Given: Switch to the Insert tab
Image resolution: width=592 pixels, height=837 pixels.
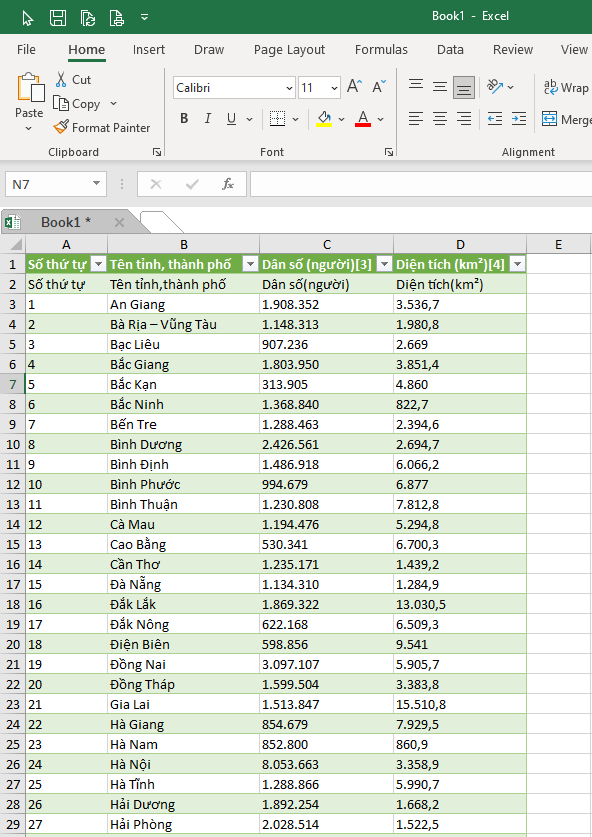Looking at the screenshot, I should (x=149, y=50).
